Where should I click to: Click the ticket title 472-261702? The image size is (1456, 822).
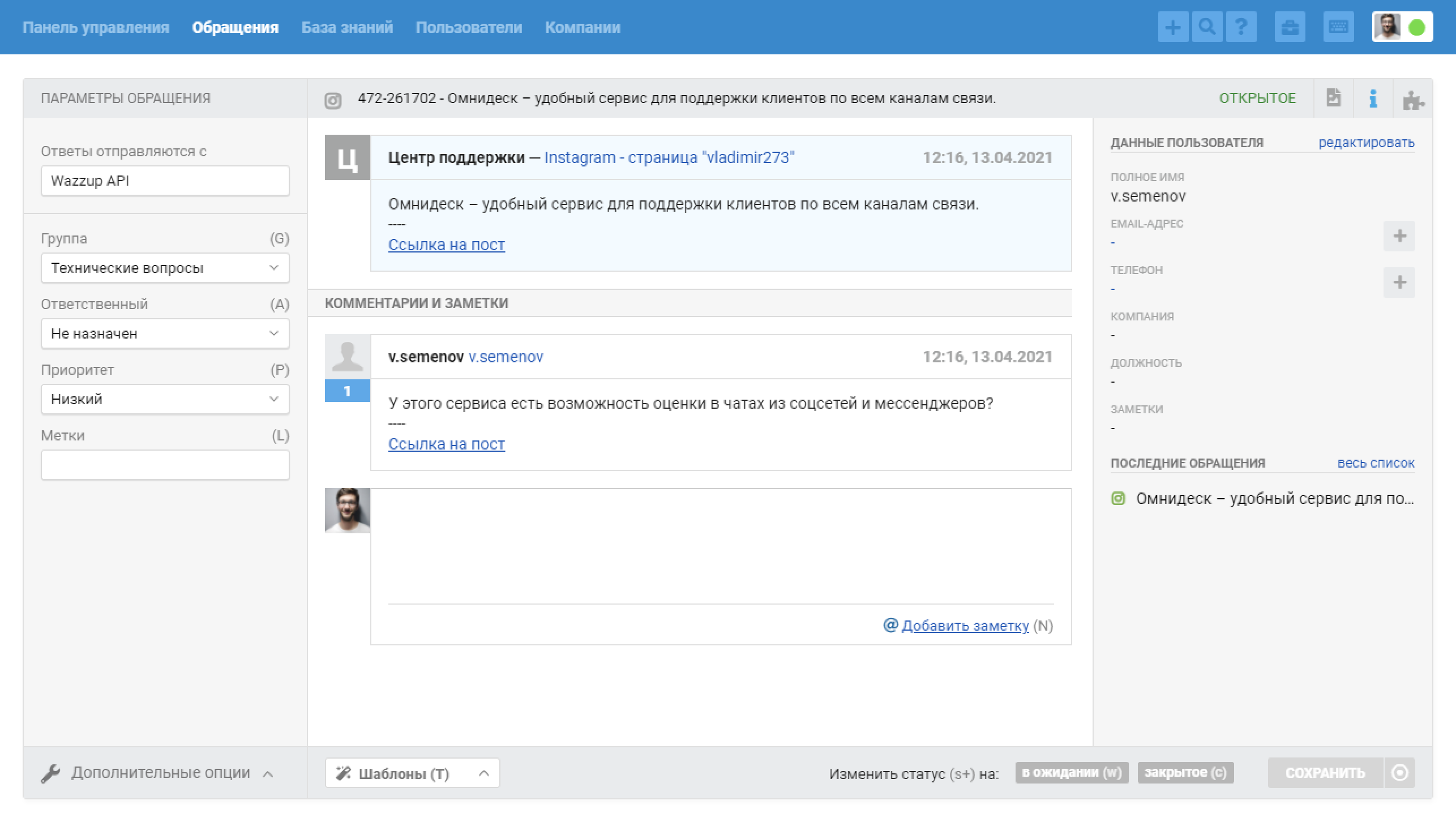pyautogui.click(x=676, y=98)
